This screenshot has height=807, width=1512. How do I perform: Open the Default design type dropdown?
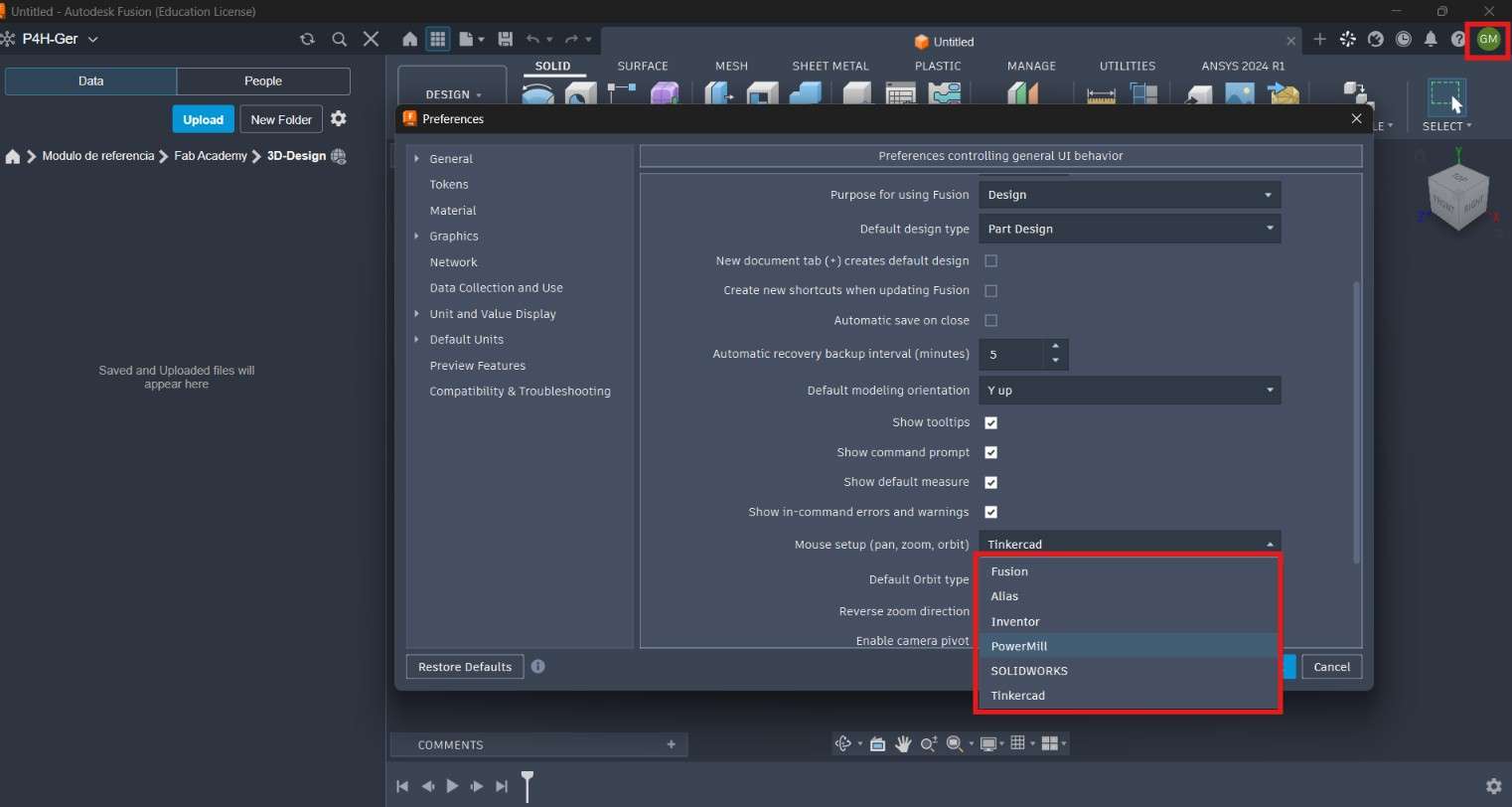[x=1130, y=229]
